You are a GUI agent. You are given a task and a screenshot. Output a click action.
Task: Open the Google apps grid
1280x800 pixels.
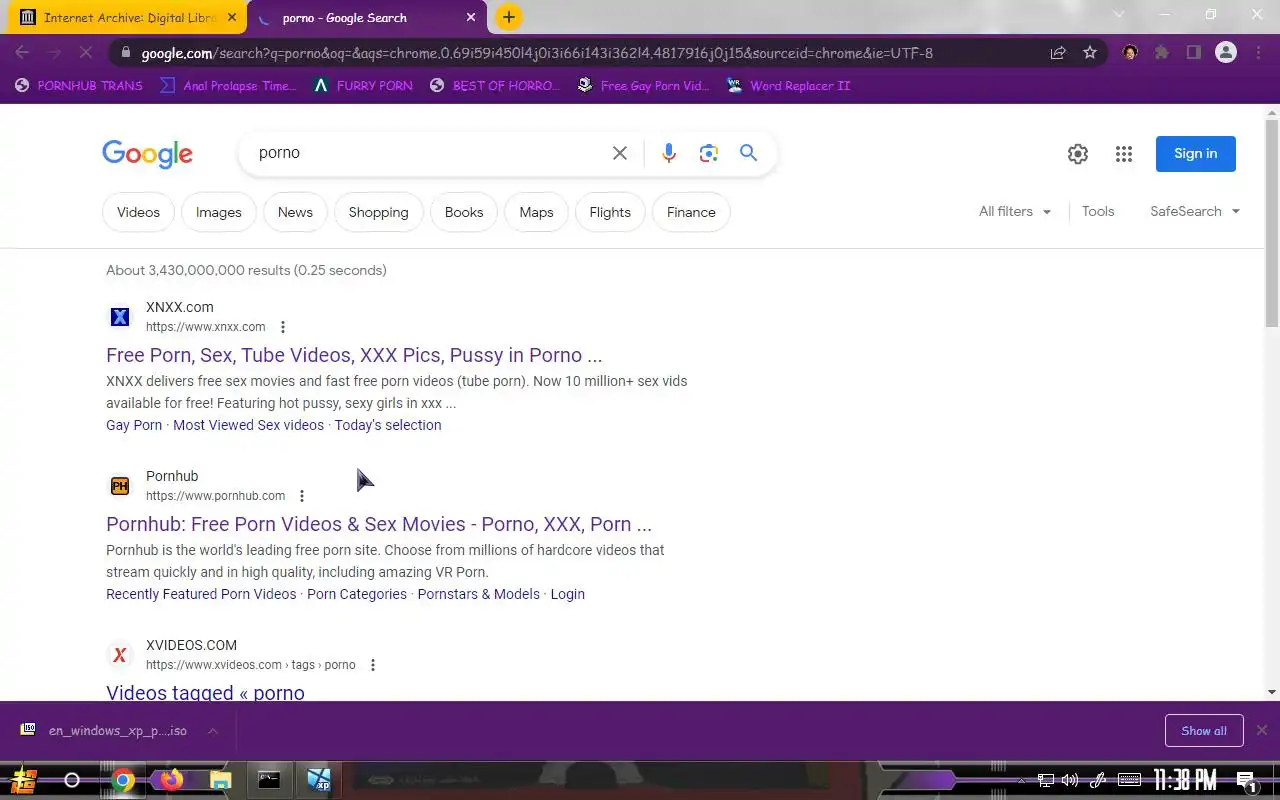[x=1124, y=154]
